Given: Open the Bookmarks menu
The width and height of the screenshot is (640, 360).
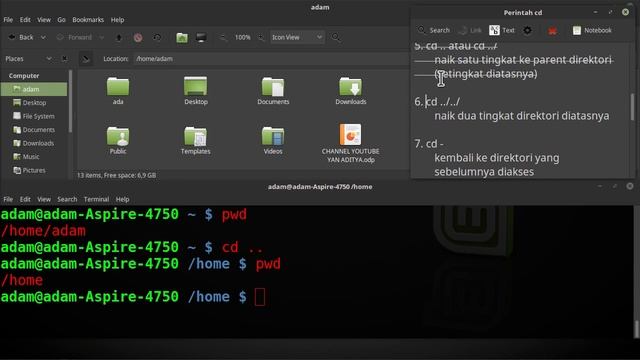Looking at the screenshot, I should coord(88,20).
